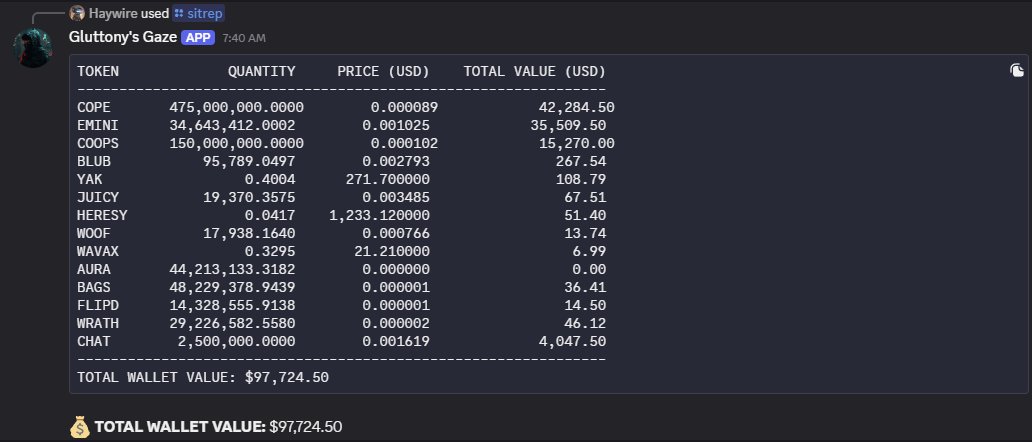Image resolution: width=1032 pixels, height=442 pixels.
Task: Click HERESY total value 51.40
Action: click(x=586, y=215)
